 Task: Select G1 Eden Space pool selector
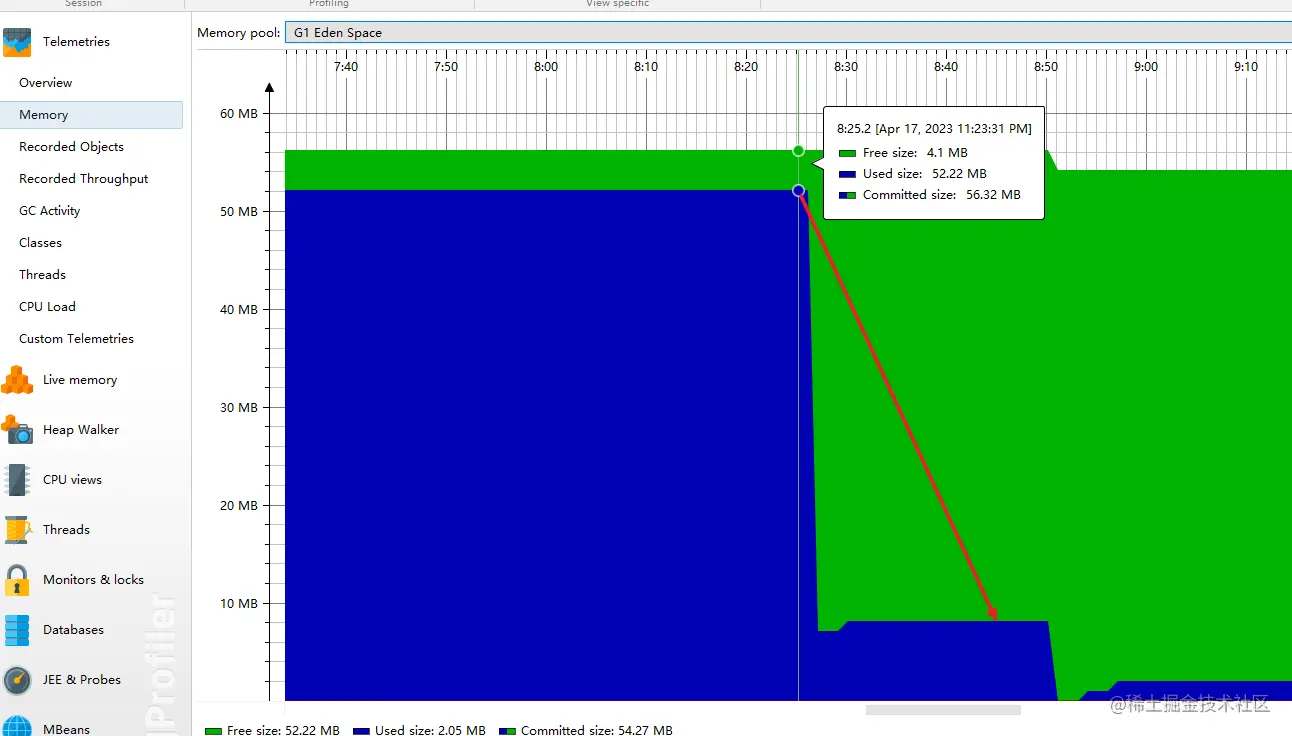(335, 32)
